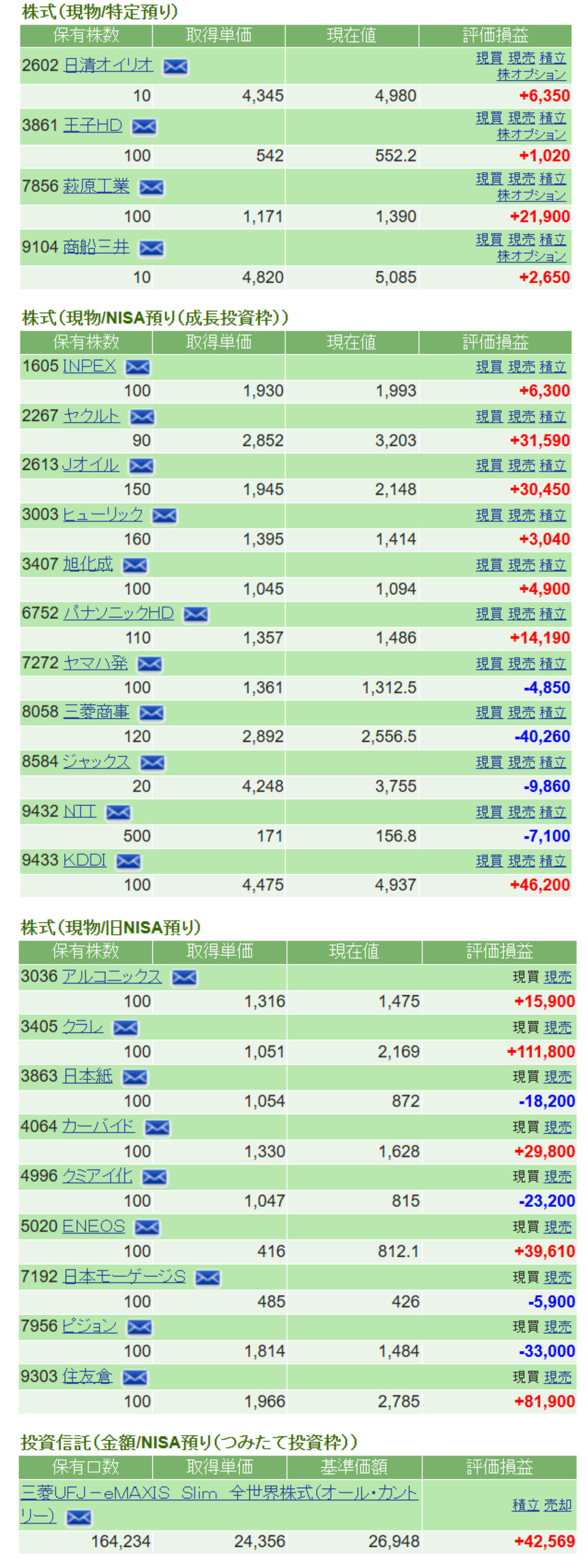Click the envelope icon beside 王子HD
This screenshot has height=1568, width=588.
click(x=144, y=126)
